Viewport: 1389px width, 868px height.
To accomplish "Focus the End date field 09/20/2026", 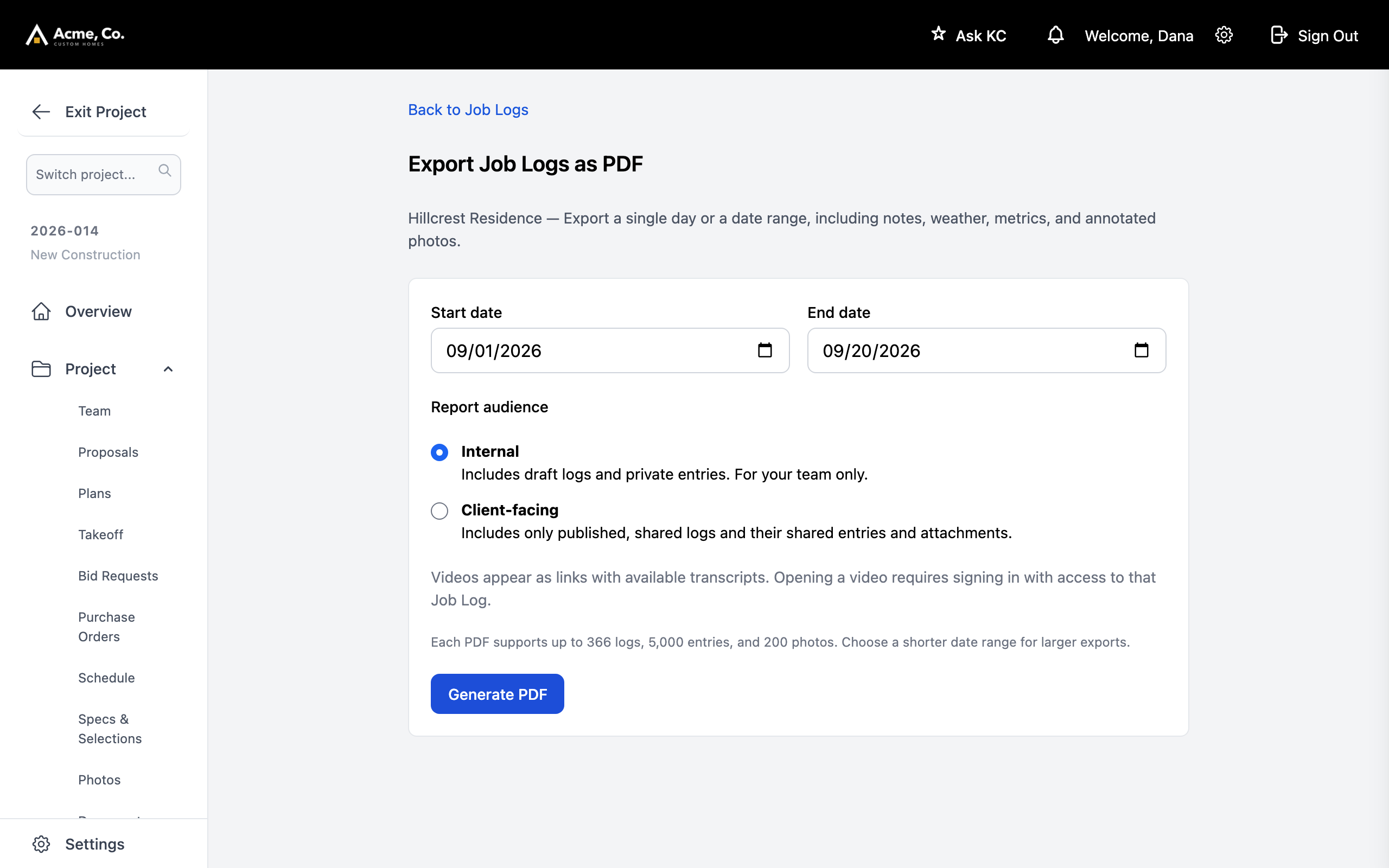I will pos(986,350).
